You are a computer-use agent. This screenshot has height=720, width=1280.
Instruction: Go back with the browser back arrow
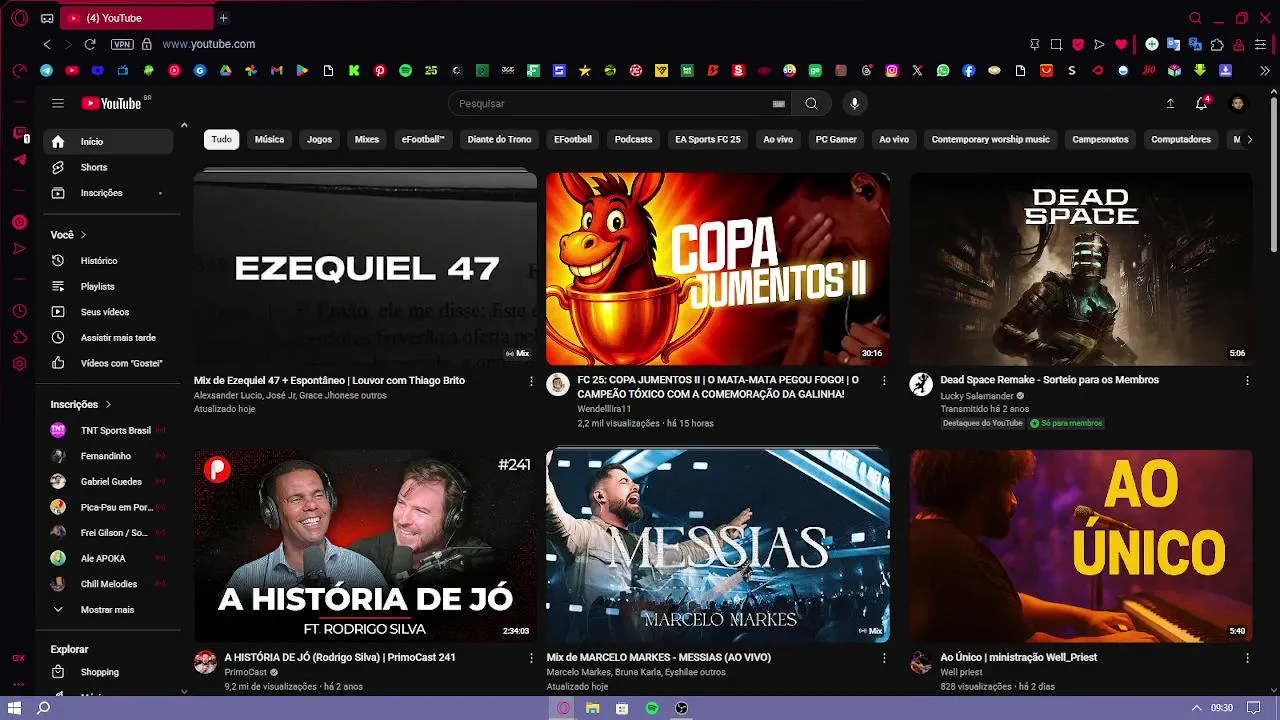point(47,44)
